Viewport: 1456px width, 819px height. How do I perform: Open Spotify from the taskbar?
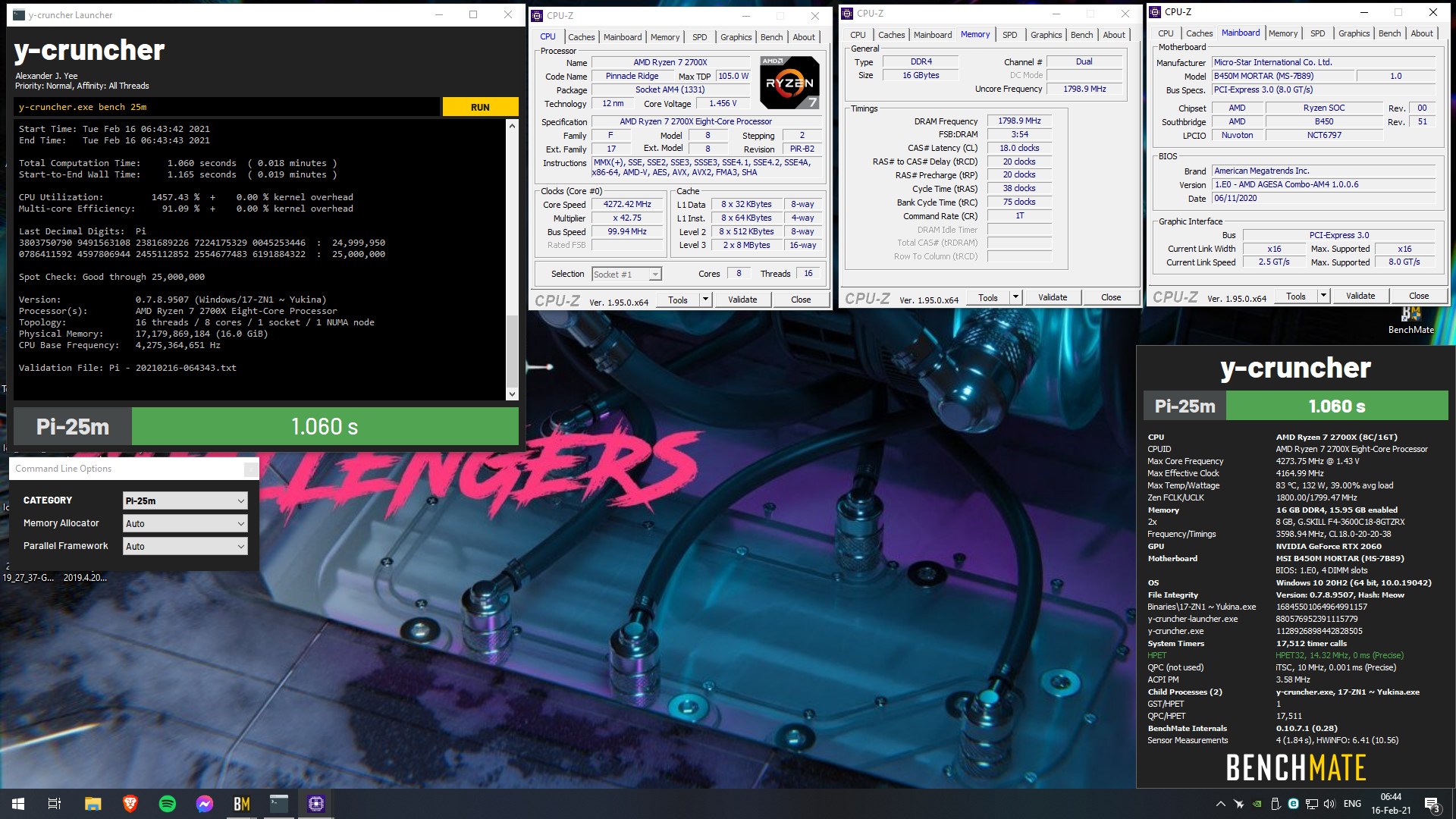(x=168, y=804)
